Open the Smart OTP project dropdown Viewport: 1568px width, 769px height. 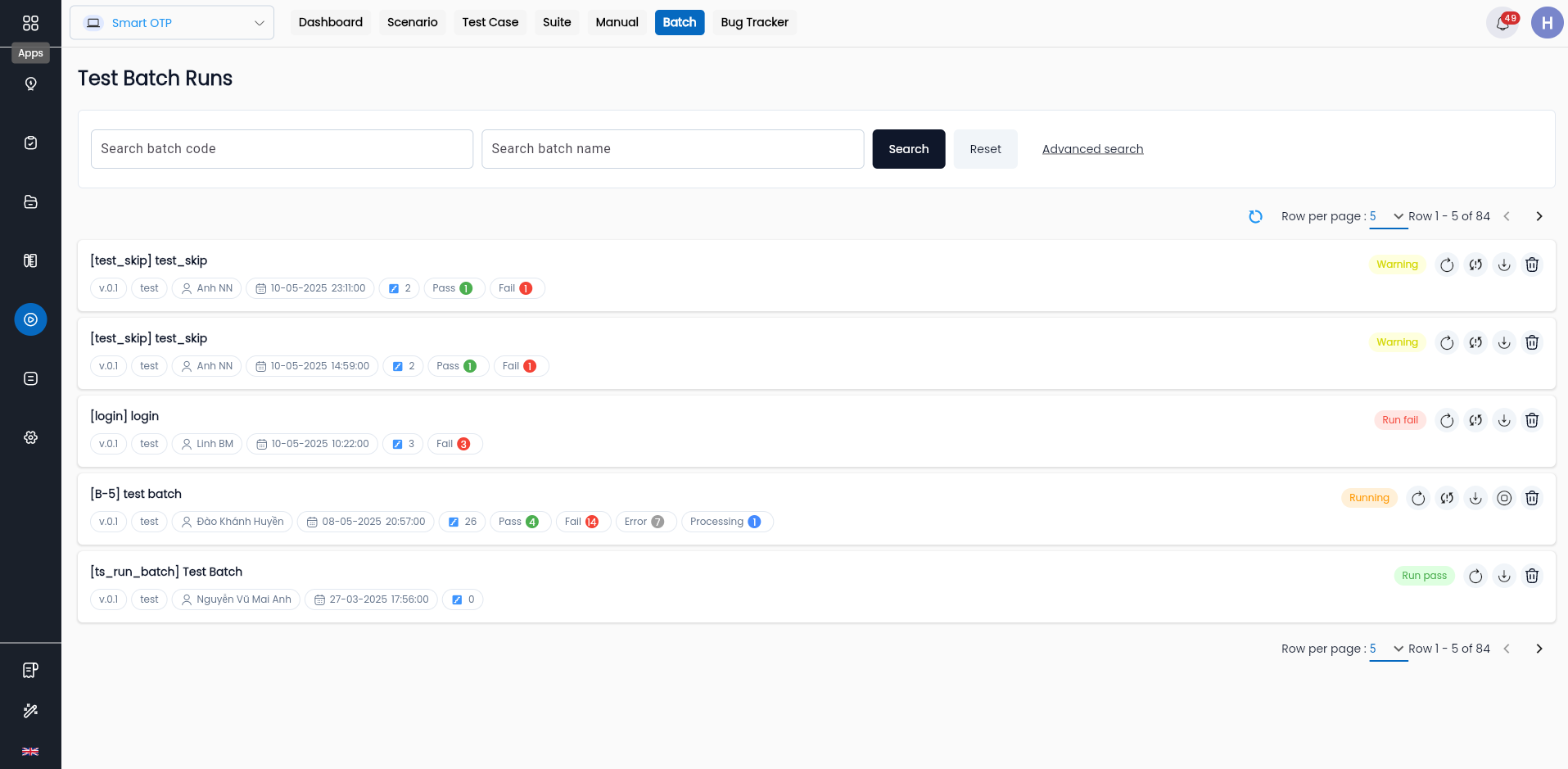172,23
